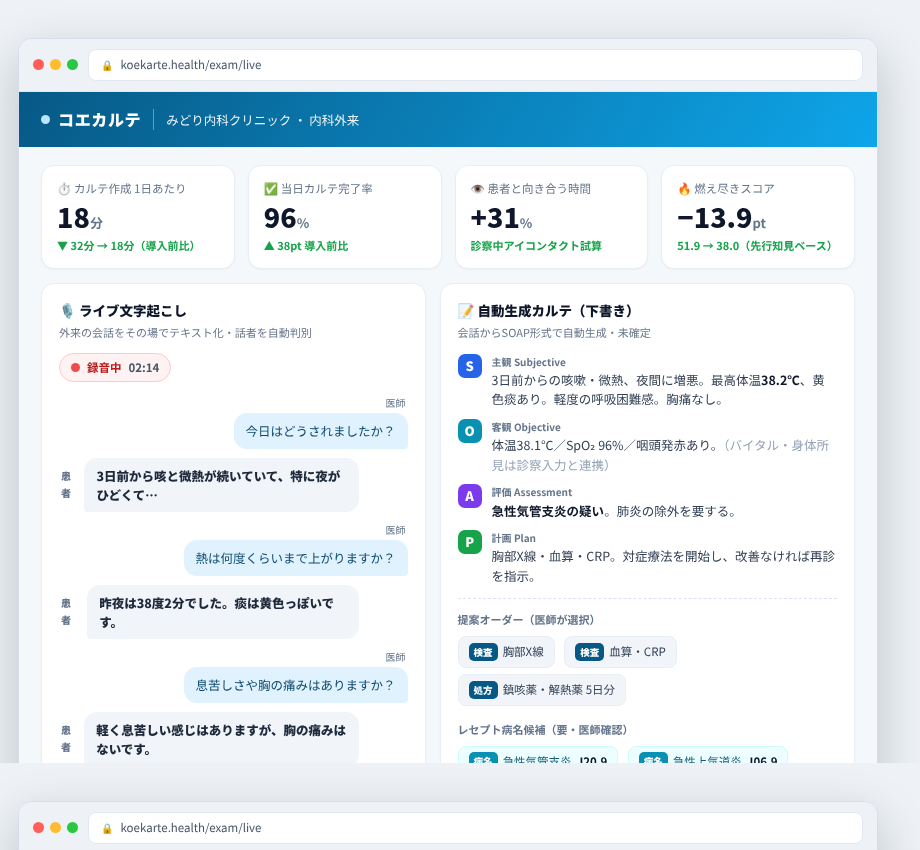
Task: Select the 検査 胸部X線 order chip
Action: (x=506, y=652)
